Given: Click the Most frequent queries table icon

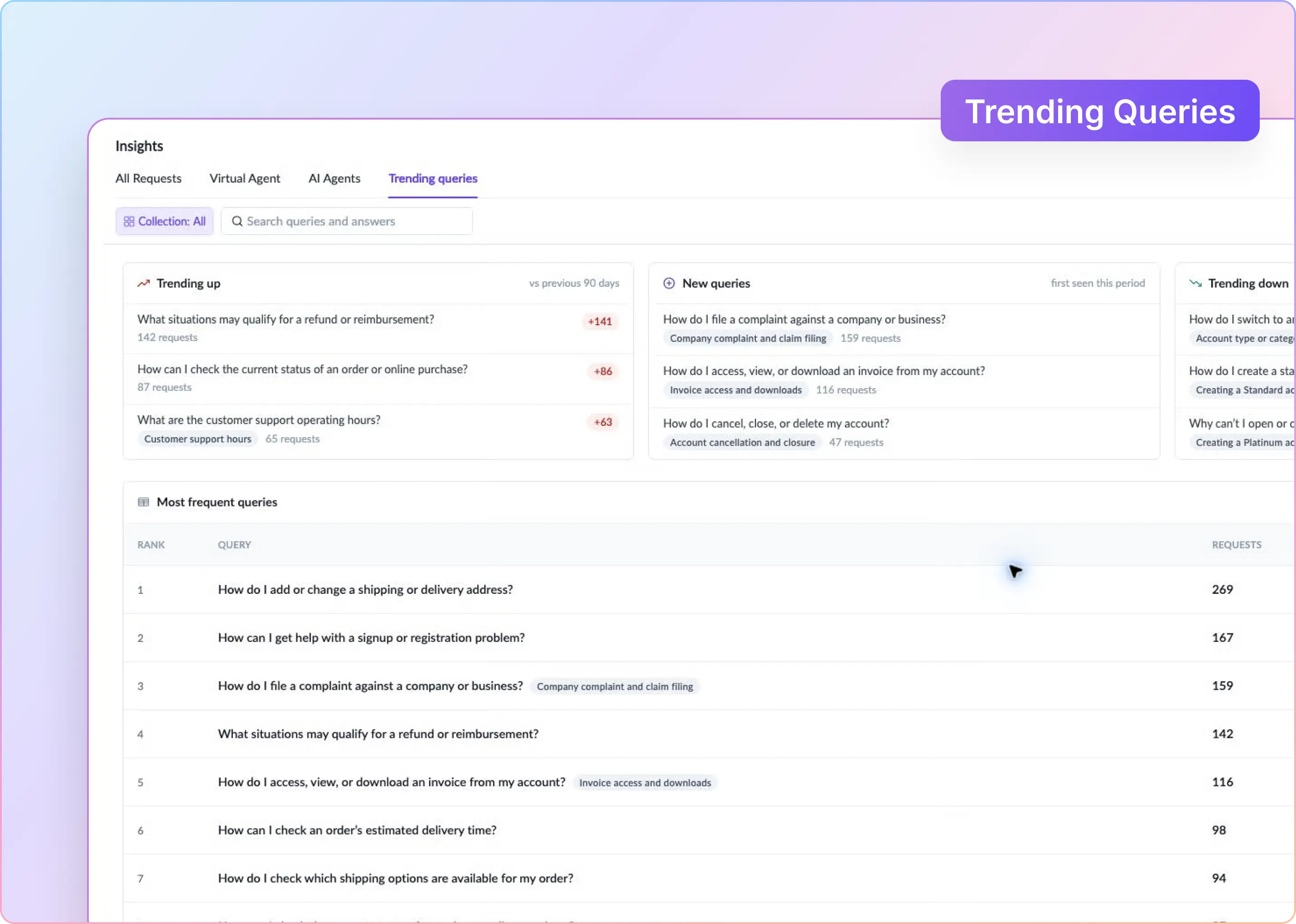Looking at the screenshot, I should (x=144, y=502).
